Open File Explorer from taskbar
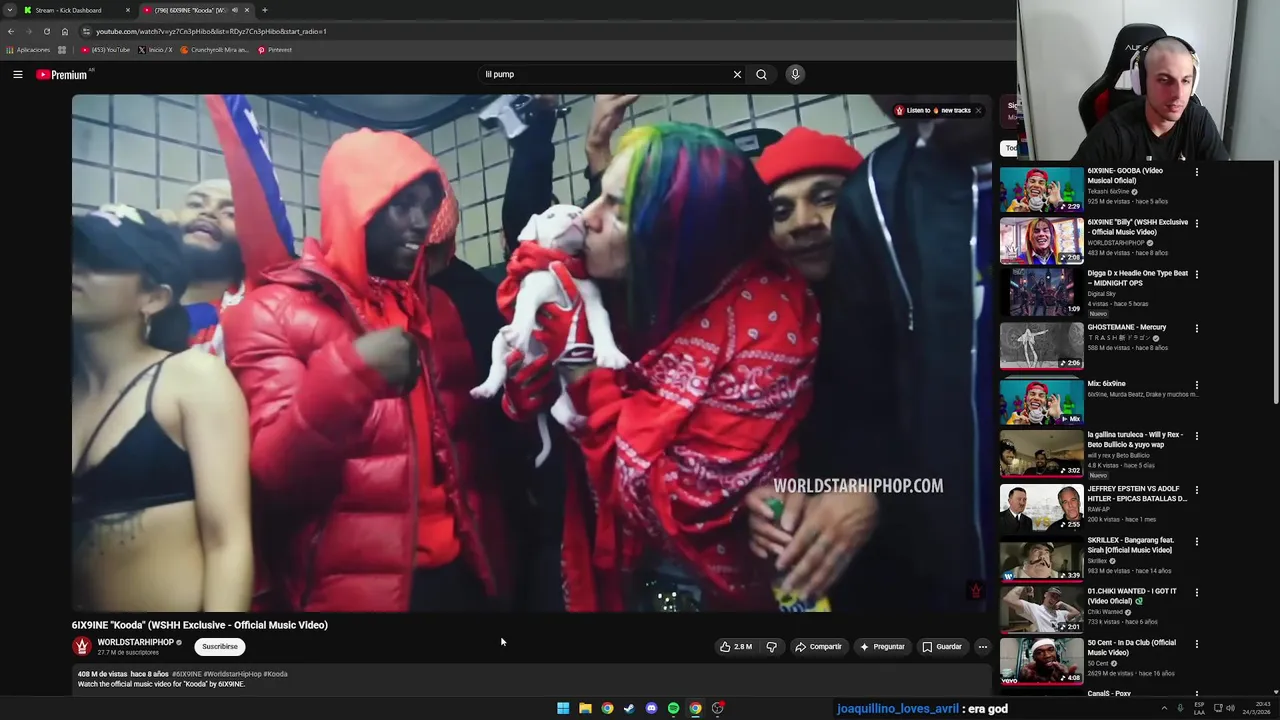1280x720 pixels. pyautogui.click(x=585, y=708)
